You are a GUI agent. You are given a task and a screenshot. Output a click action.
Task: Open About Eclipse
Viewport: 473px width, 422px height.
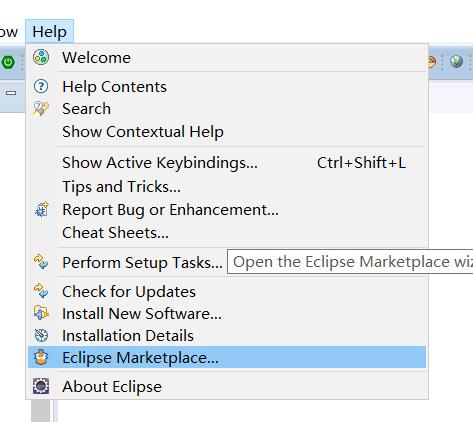pyautogui.click(x=227, y=387)
